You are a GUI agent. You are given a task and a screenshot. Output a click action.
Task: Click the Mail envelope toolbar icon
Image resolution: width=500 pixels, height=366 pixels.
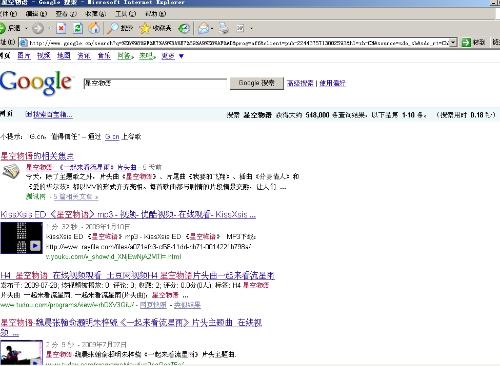point(203,28)
